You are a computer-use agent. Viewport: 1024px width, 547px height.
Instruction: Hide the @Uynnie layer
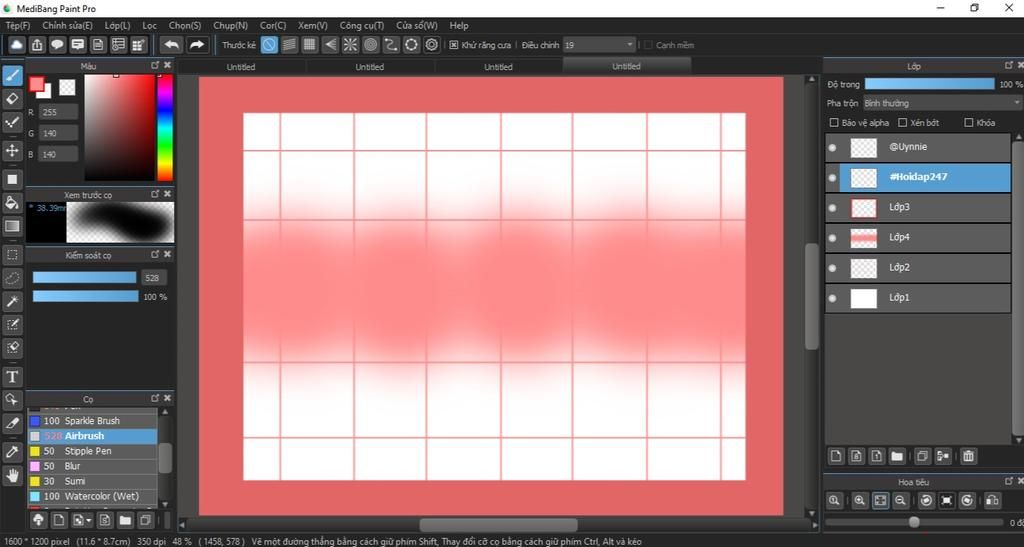point(832,148)
